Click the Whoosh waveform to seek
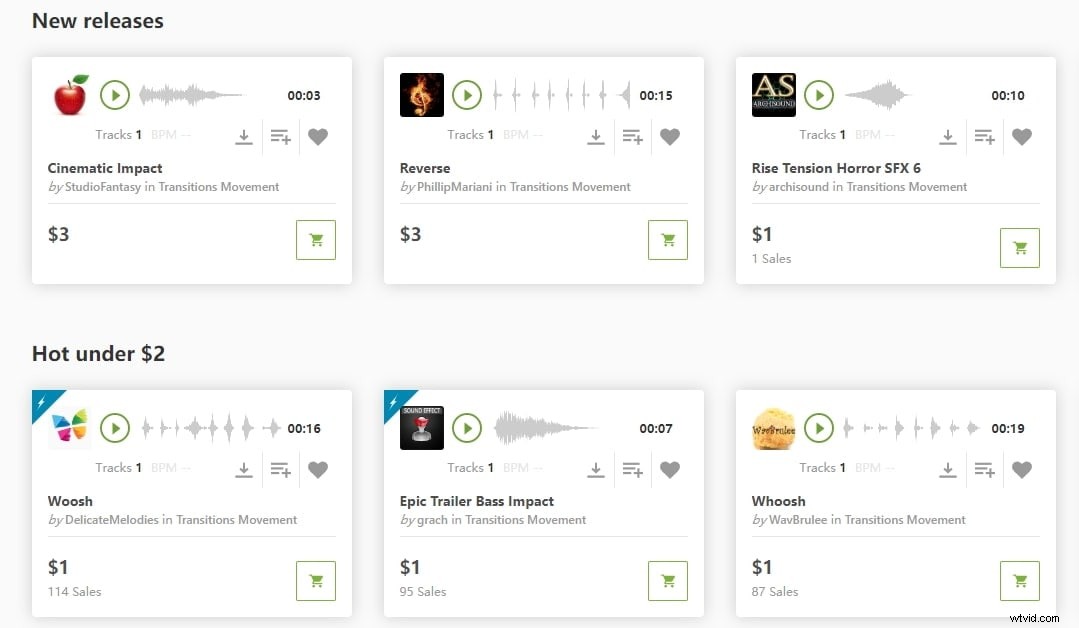The width and height of the screenshot is (1079, 628). 910,429
